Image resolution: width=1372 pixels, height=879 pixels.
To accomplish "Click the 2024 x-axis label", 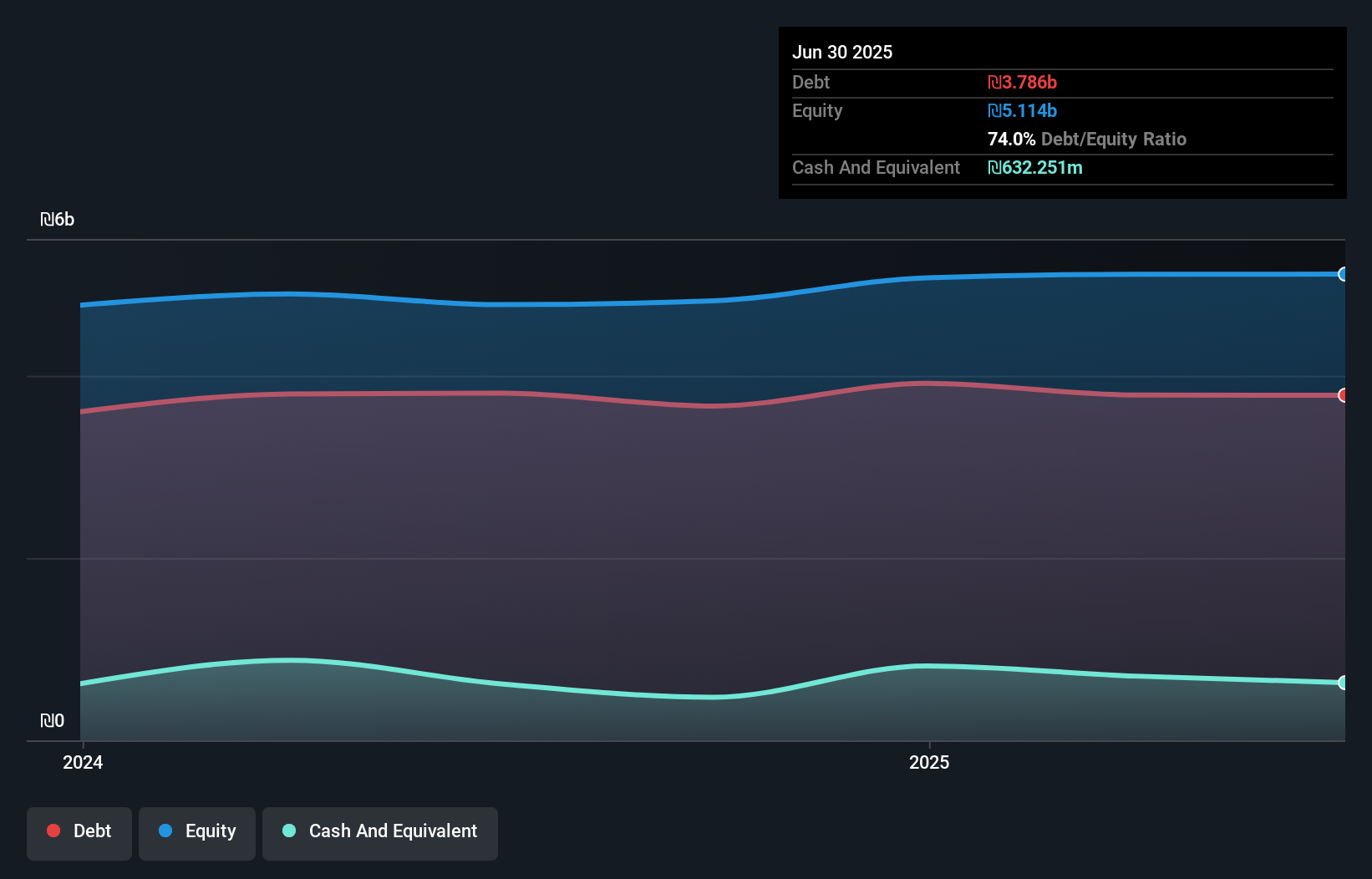I will (83, 762).
